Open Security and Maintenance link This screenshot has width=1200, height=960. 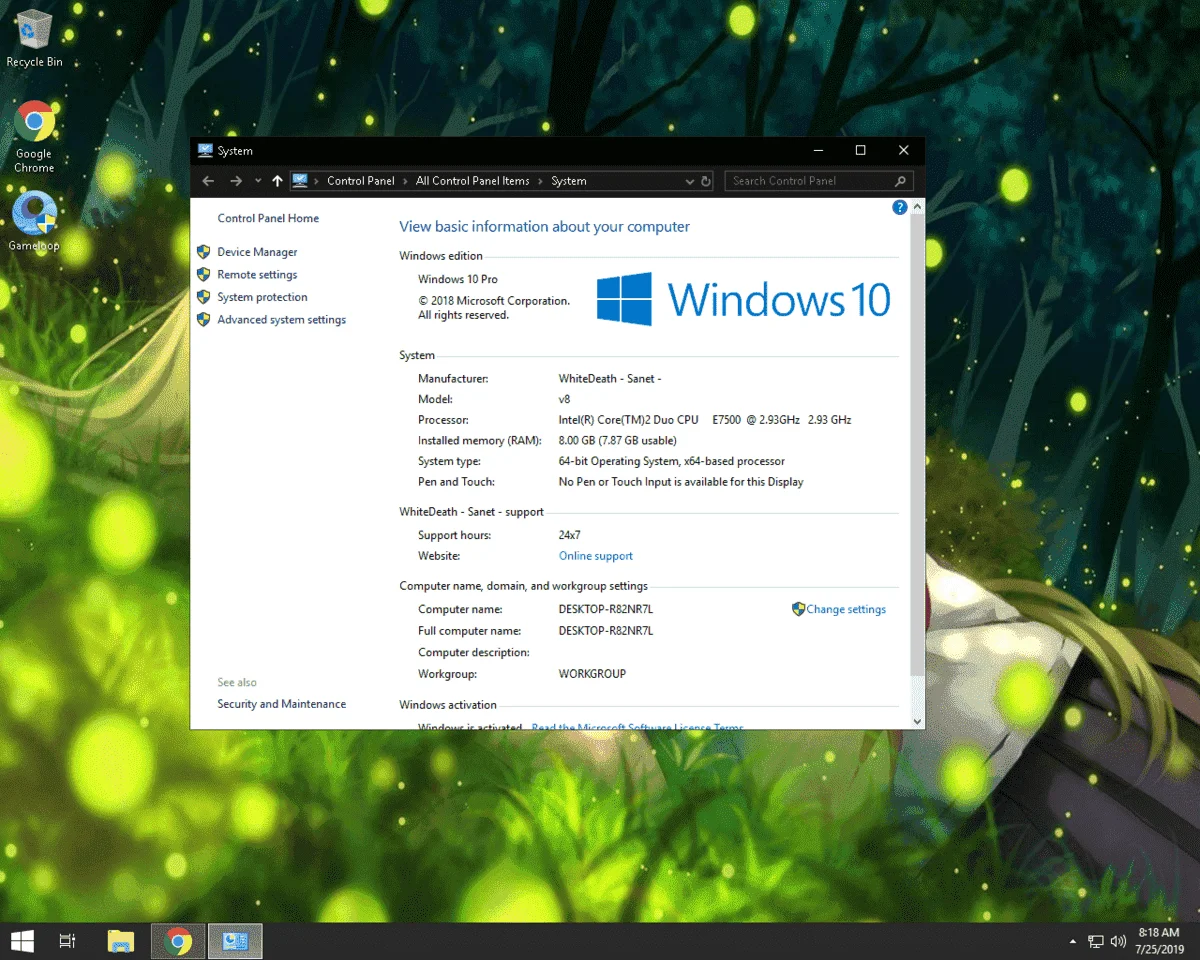(281, 704)
